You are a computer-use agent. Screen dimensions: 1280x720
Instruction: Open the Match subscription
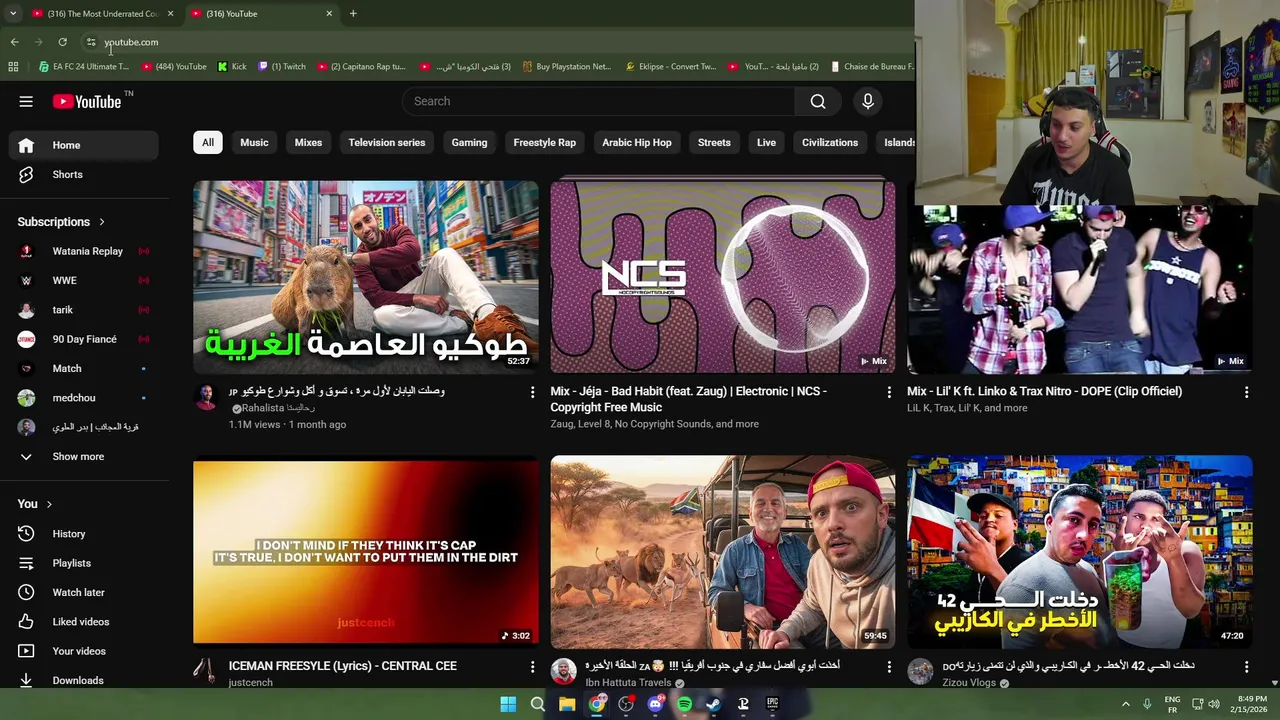point(84,368)
